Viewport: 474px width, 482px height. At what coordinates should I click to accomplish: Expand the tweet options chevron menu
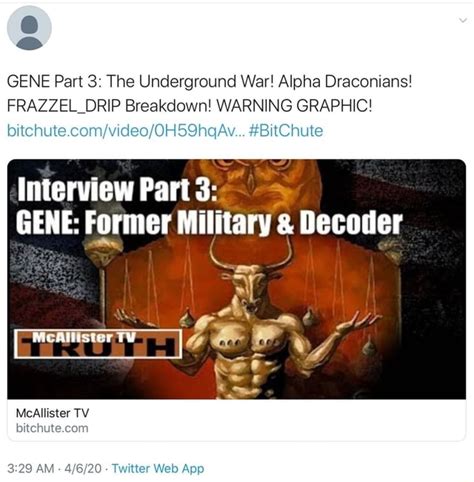tap(462, 21)
